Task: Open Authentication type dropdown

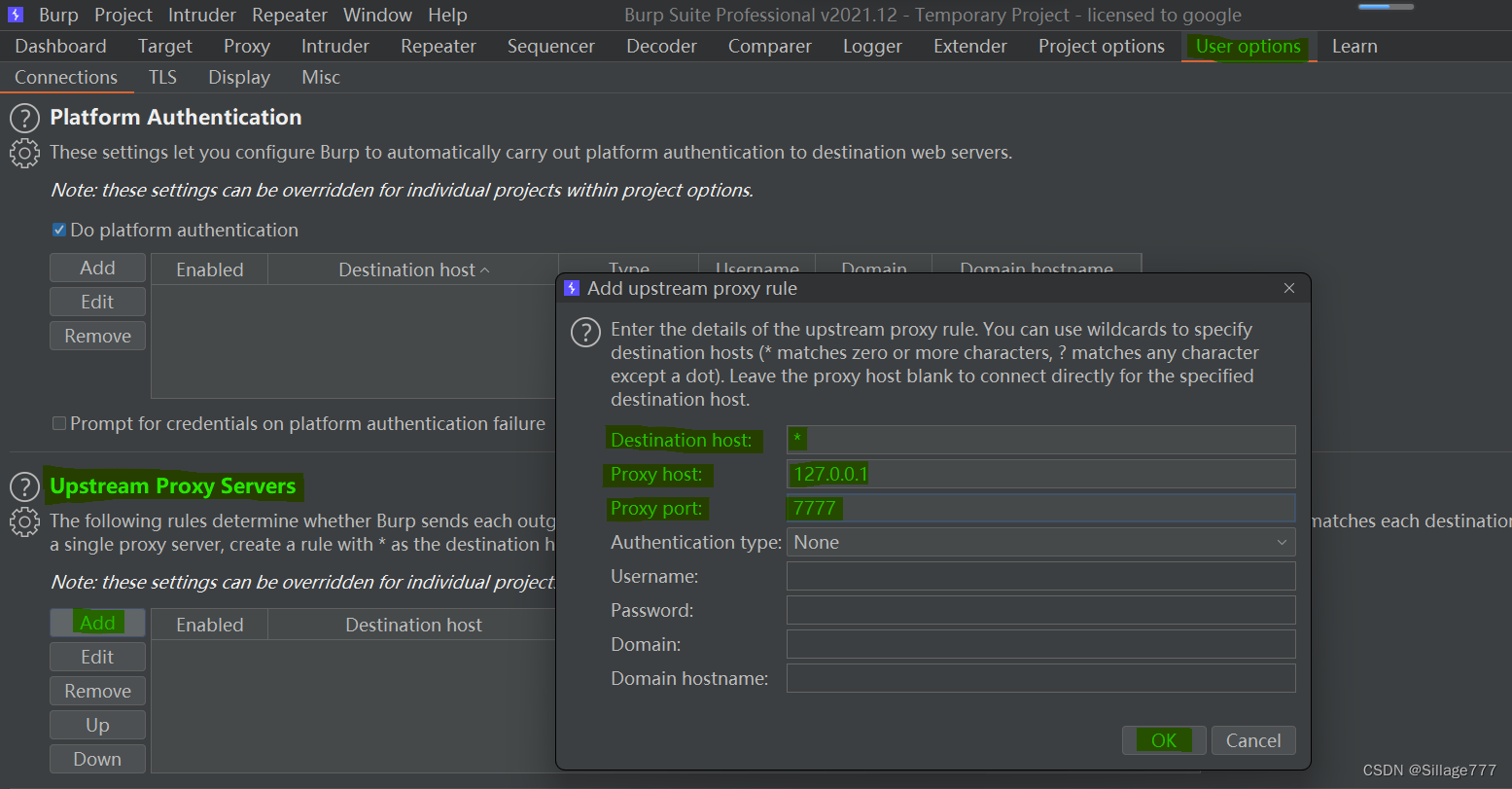Action: click(1040, 542)
